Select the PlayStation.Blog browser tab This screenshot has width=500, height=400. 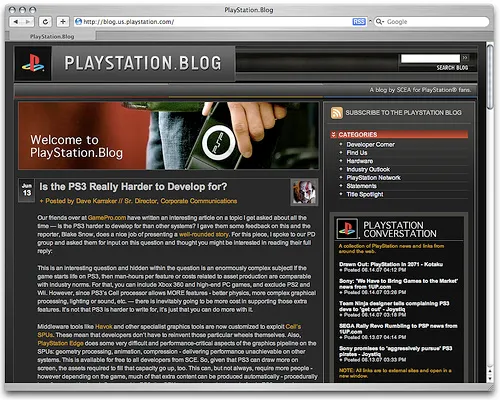point(52,36)
